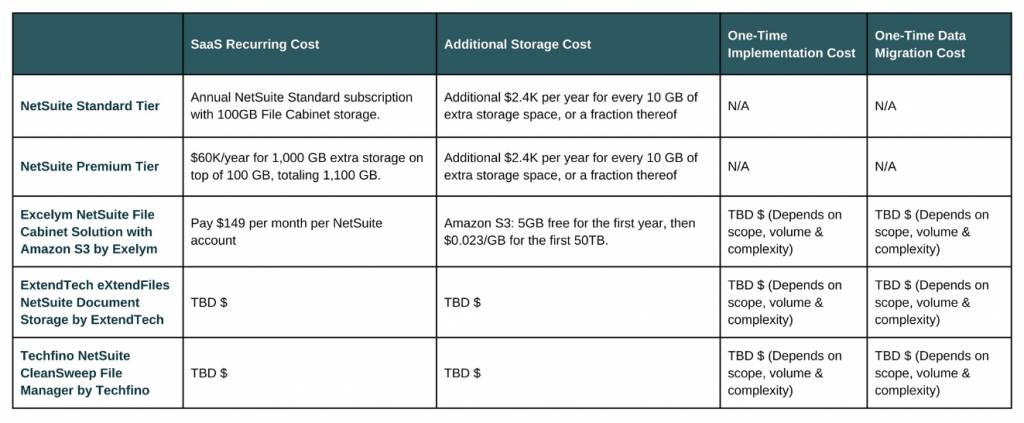The height and width of the screenshot is (423, 1024).
Task: Click Techfino's TBD $ additional storage cell
Action: tap(578, 373)
